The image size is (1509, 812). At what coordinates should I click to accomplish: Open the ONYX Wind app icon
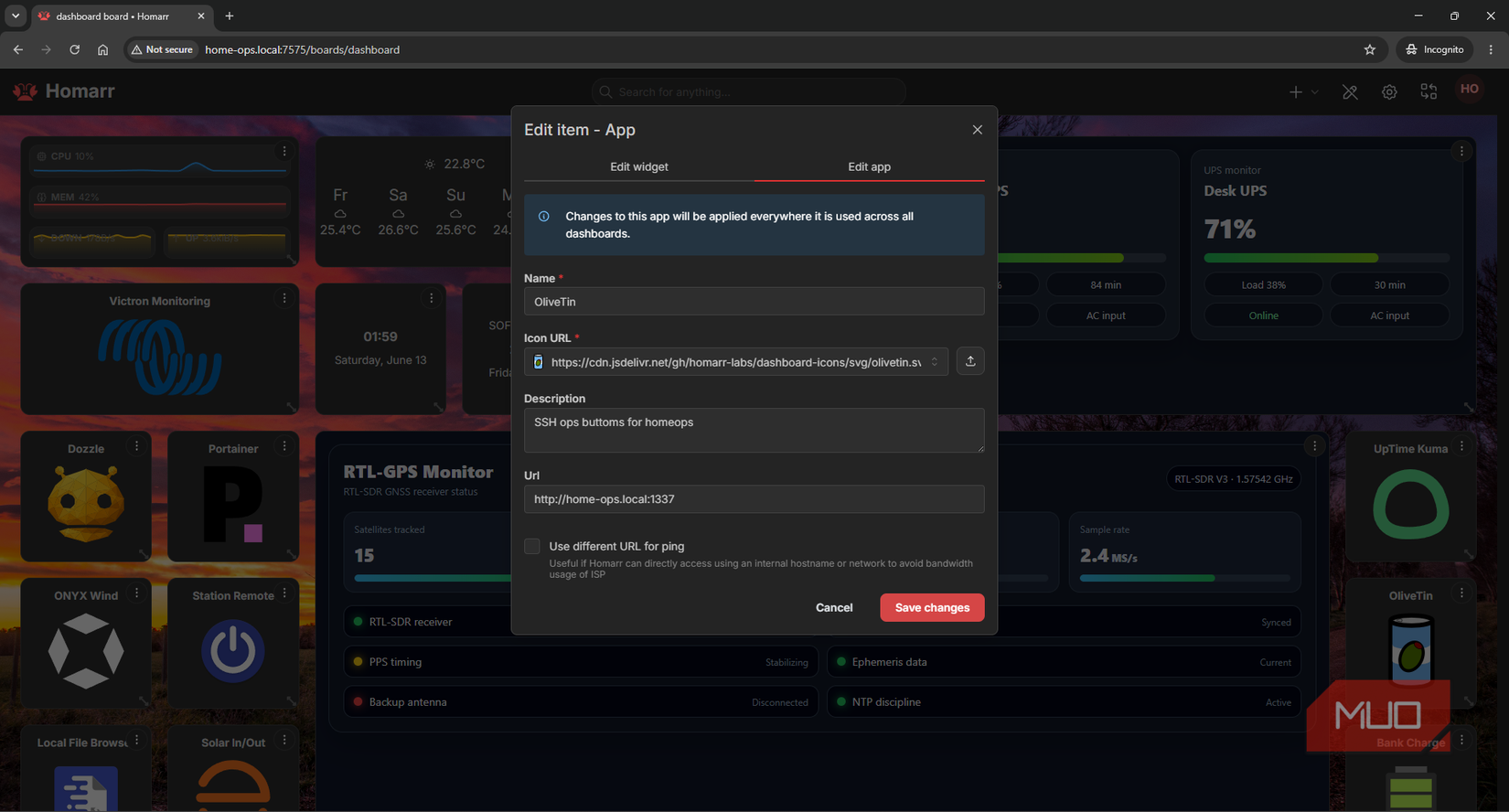(86, 651)
